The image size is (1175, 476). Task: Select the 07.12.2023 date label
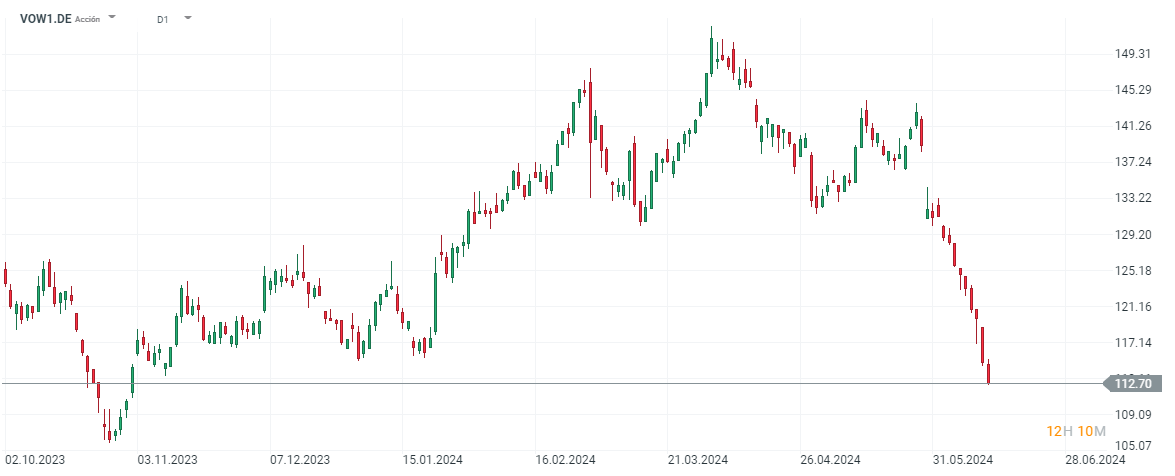coord(299,460)
